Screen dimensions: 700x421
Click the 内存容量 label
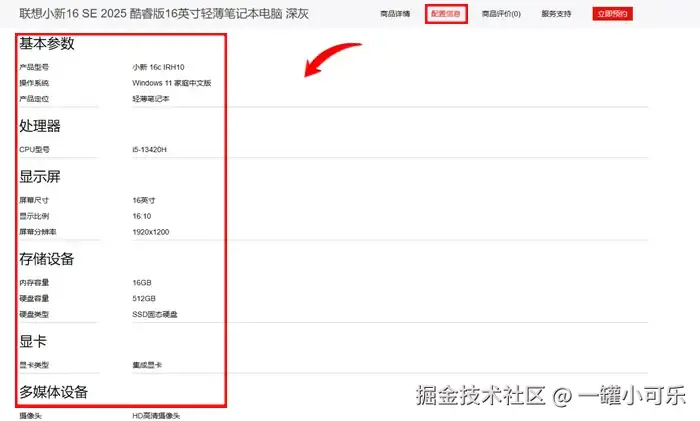tap(34, 283)
